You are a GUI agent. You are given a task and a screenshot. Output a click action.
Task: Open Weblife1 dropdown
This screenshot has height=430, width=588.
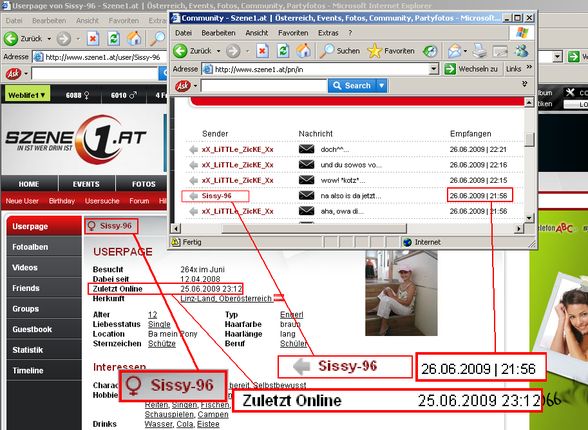[27, 96]
